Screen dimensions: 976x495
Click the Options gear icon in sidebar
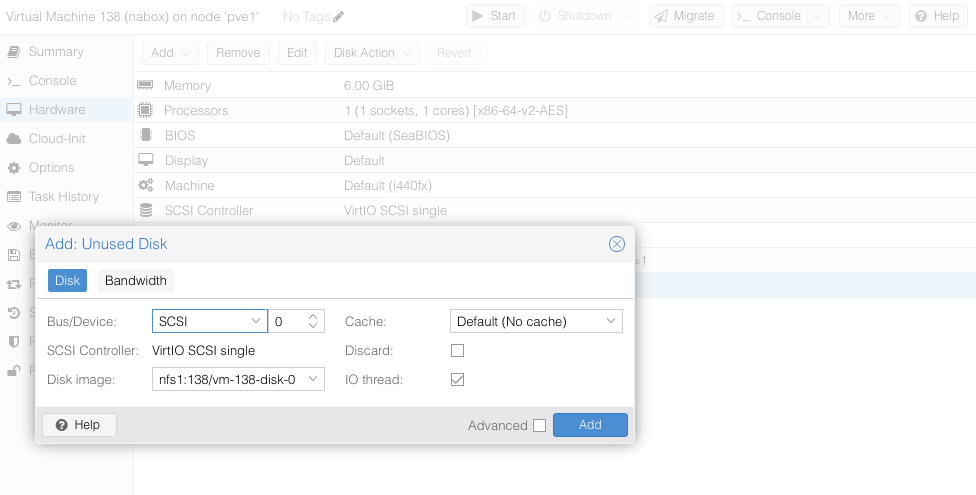click(14, 167)
